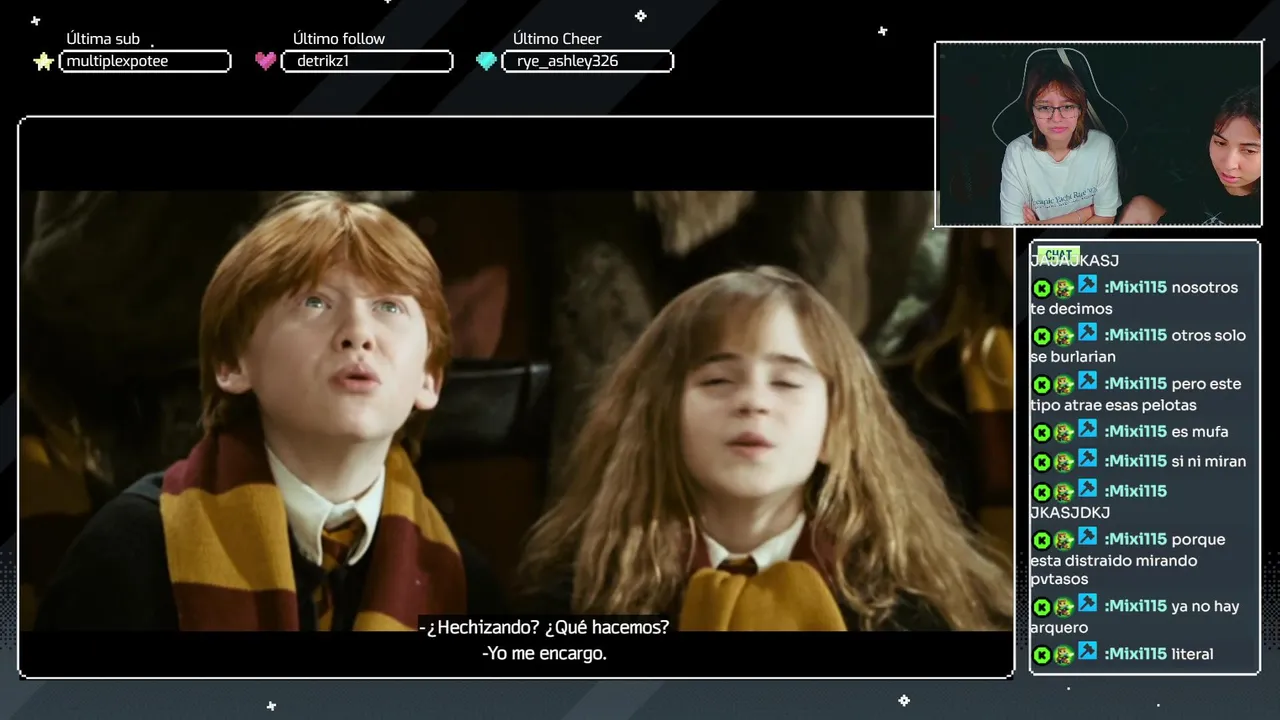
Task: Click the character badge on 'nosotros te decimos' message
Action: point(1064,288)
